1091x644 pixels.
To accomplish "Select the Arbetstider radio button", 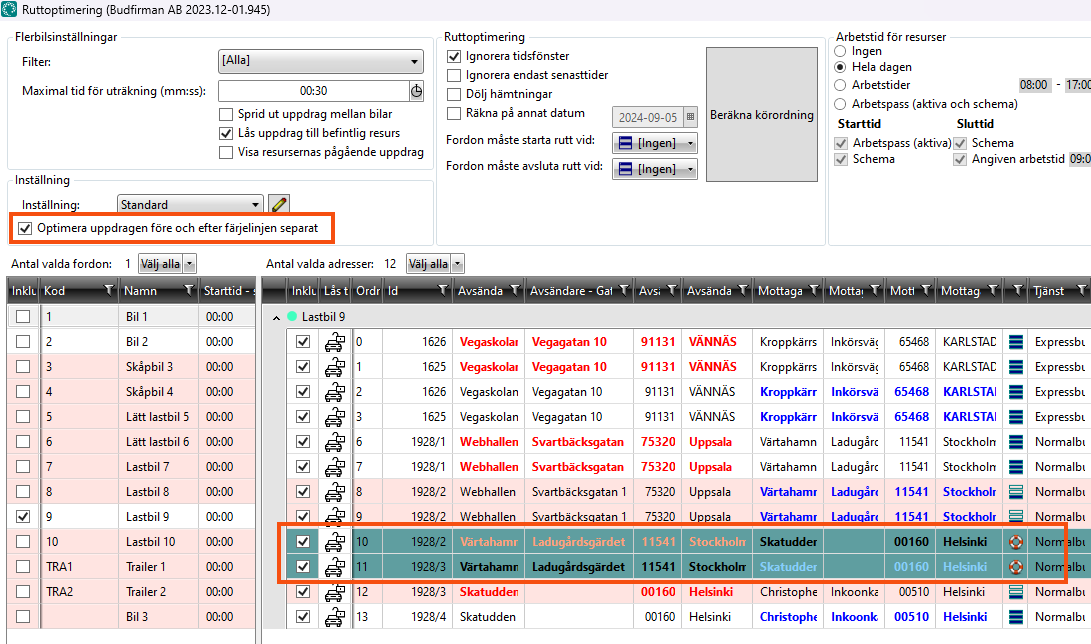I will click(x=840, y=85).
